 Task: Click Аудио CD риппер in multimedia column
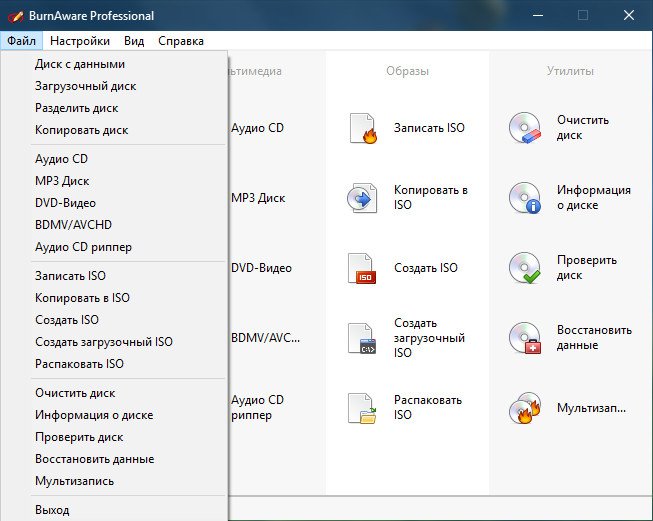(257, 407)
